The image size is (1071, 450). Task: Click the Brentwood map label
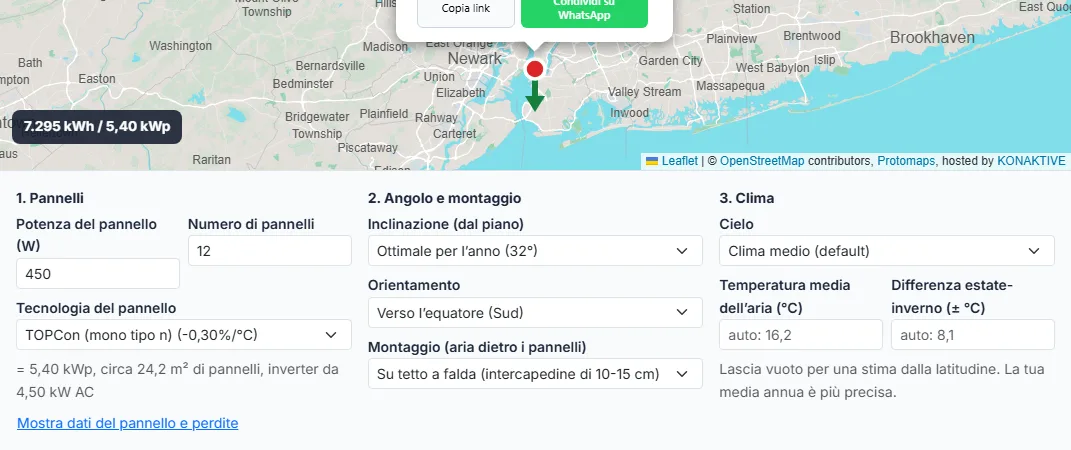(811, 36)
